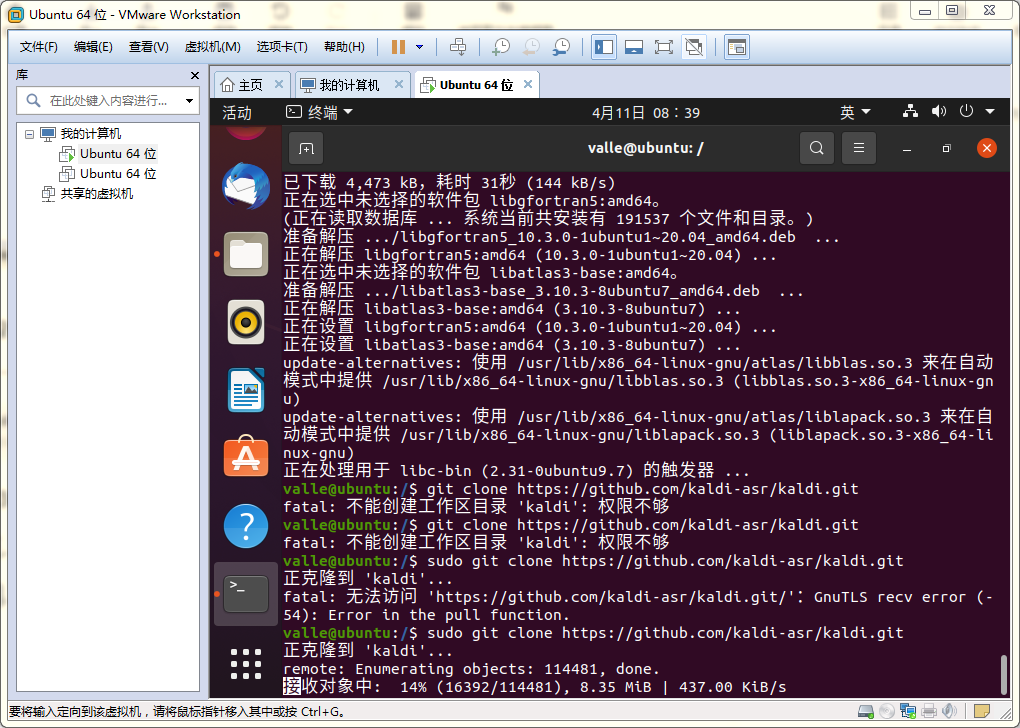Click the sound card status bar icon

click(949, 712)
